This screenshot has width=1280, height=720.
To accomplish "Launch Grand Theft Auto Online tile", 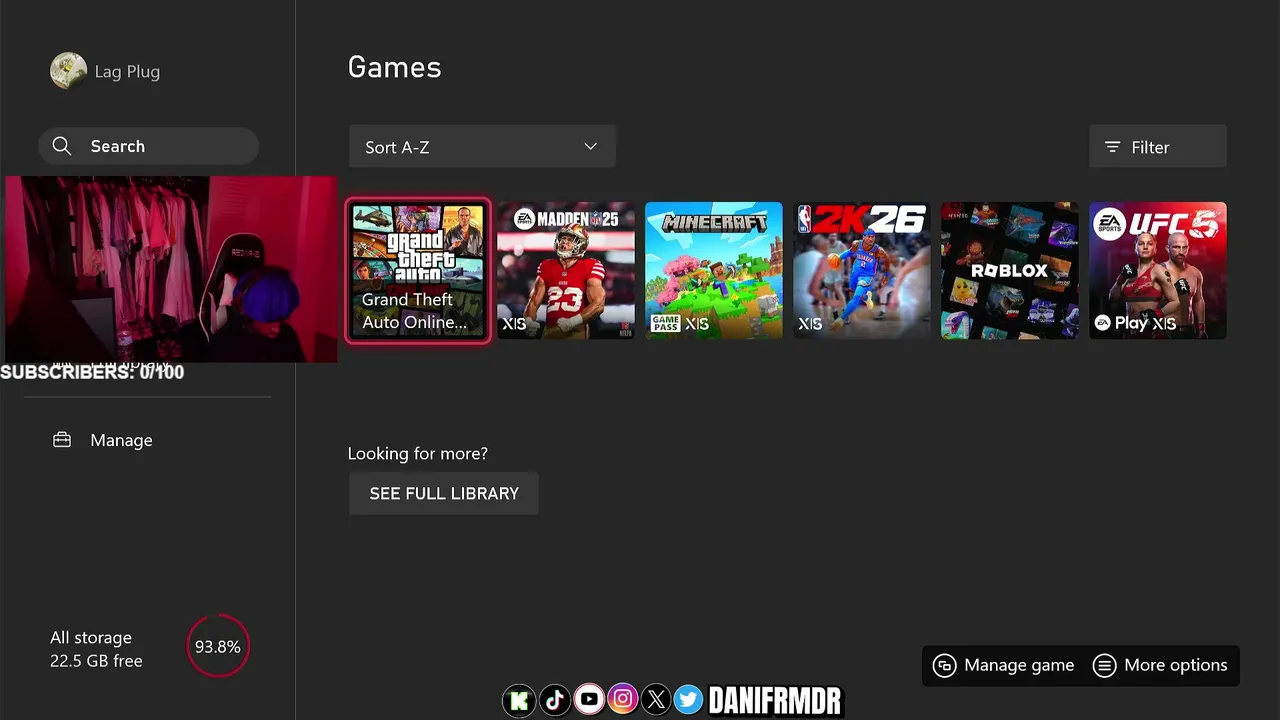I will (418, 270).
